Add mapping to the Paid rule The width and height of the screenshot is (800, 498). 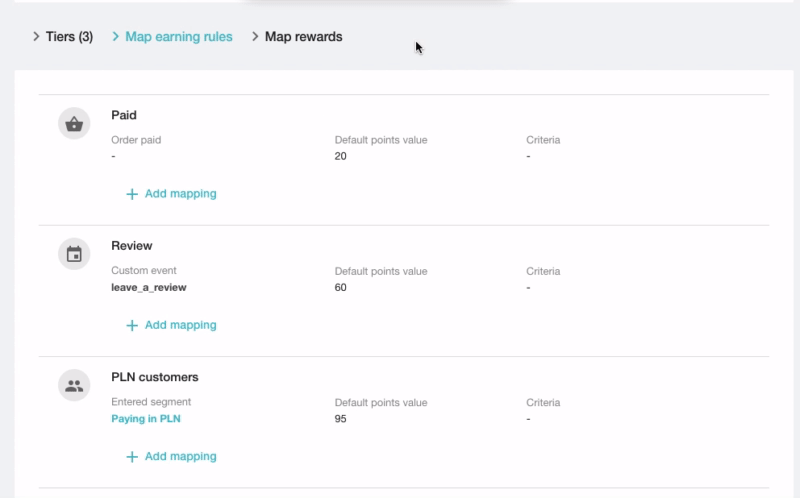(181, 194)
